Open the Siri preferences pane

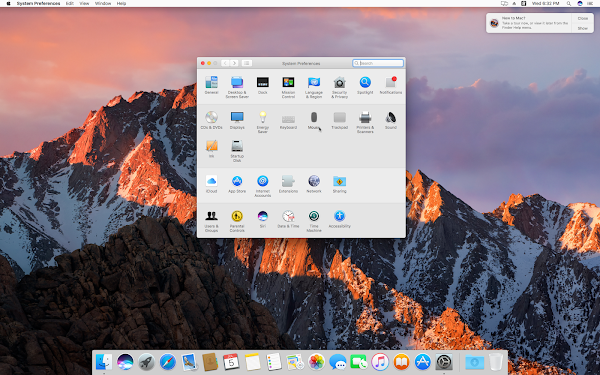click(x=262, y=219)
